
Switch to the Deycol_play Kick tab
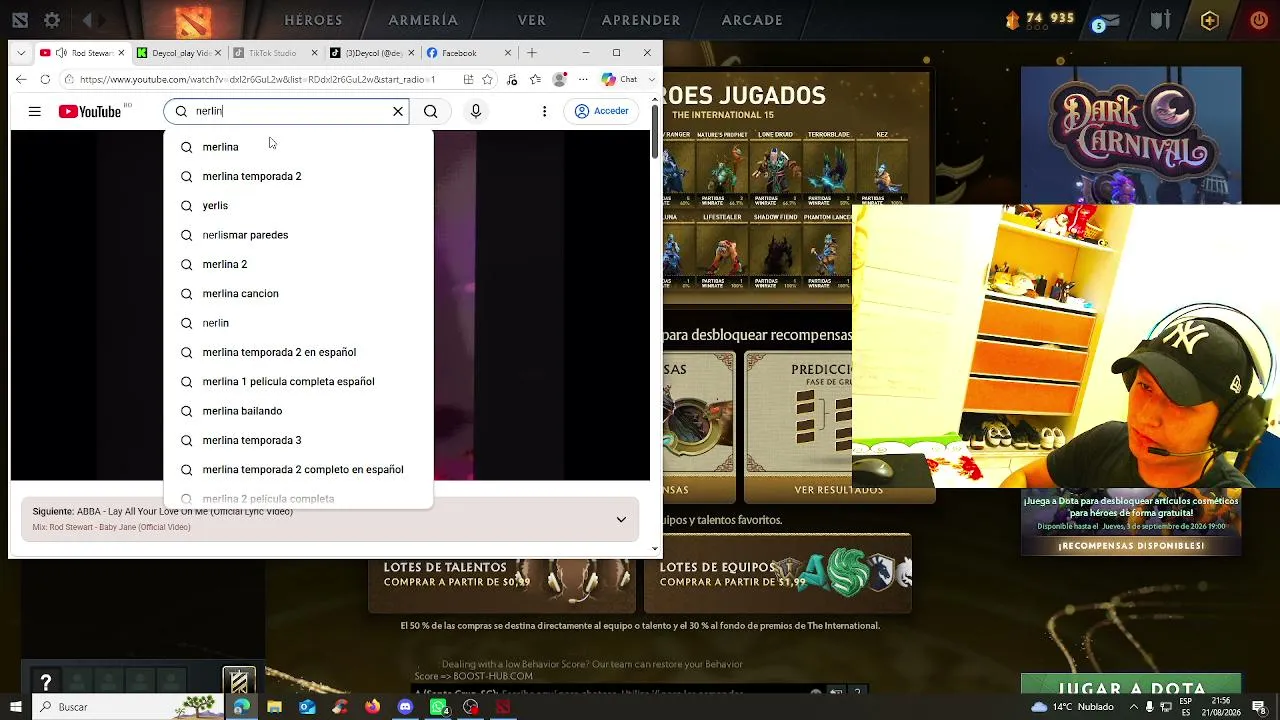pyautogui.click(x=177, y=53)
